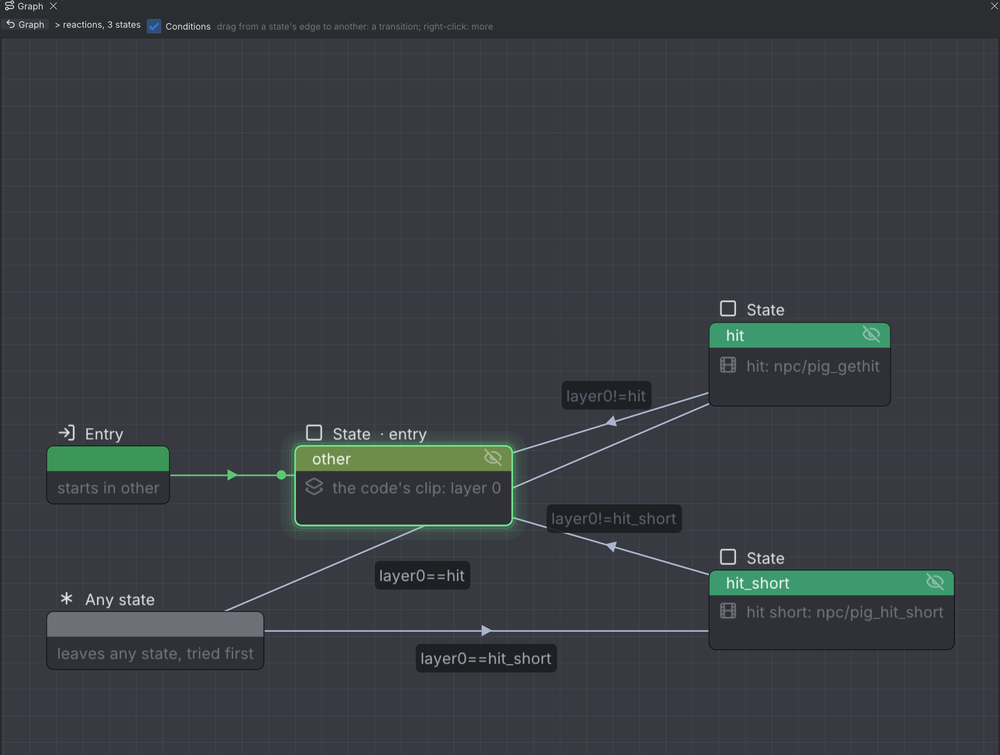
Task: Click the green entry connection dot on 'other'
Action: [281, 475]
